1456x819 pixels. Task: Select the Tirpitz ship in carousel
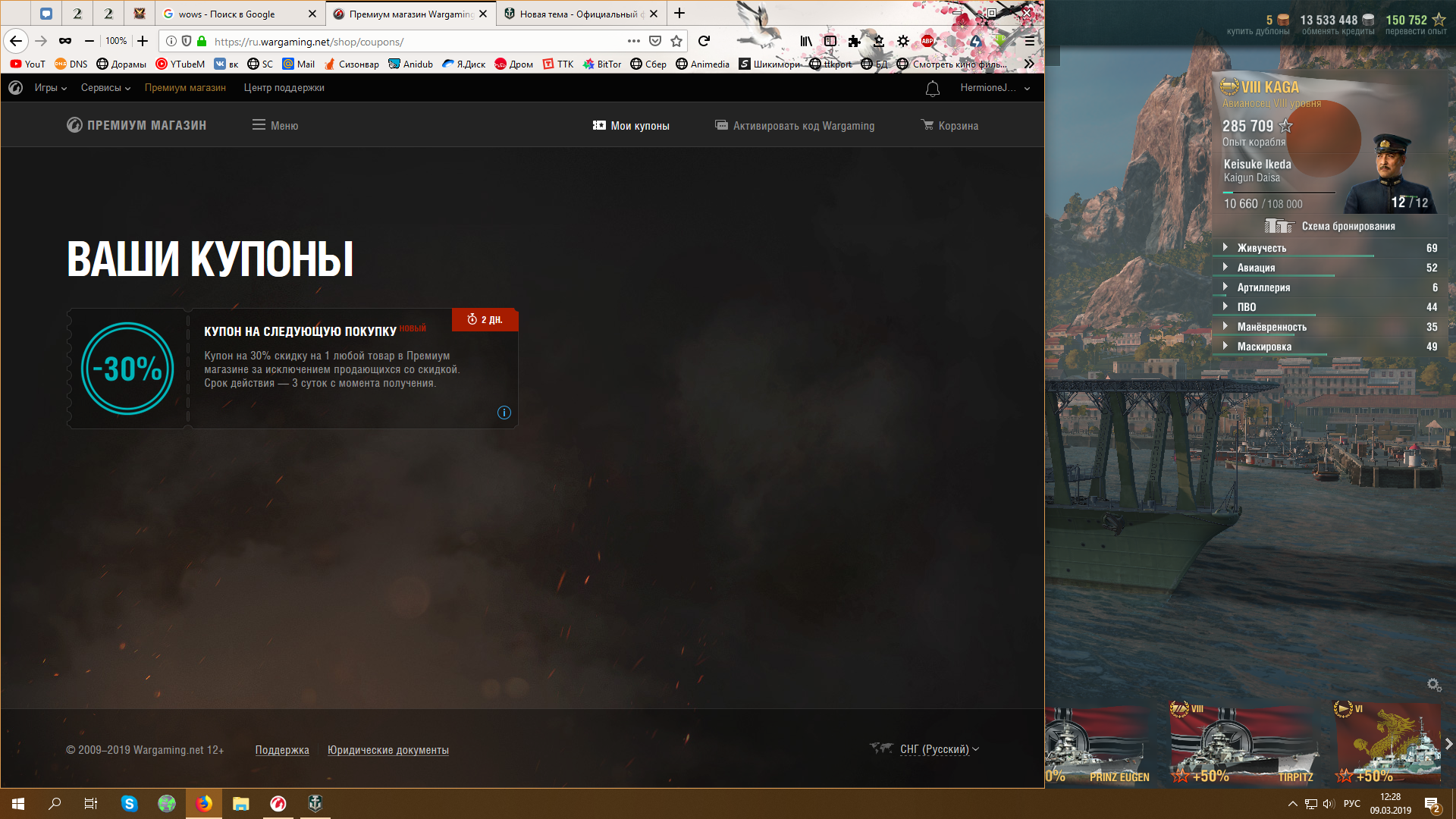[1244, 745]
